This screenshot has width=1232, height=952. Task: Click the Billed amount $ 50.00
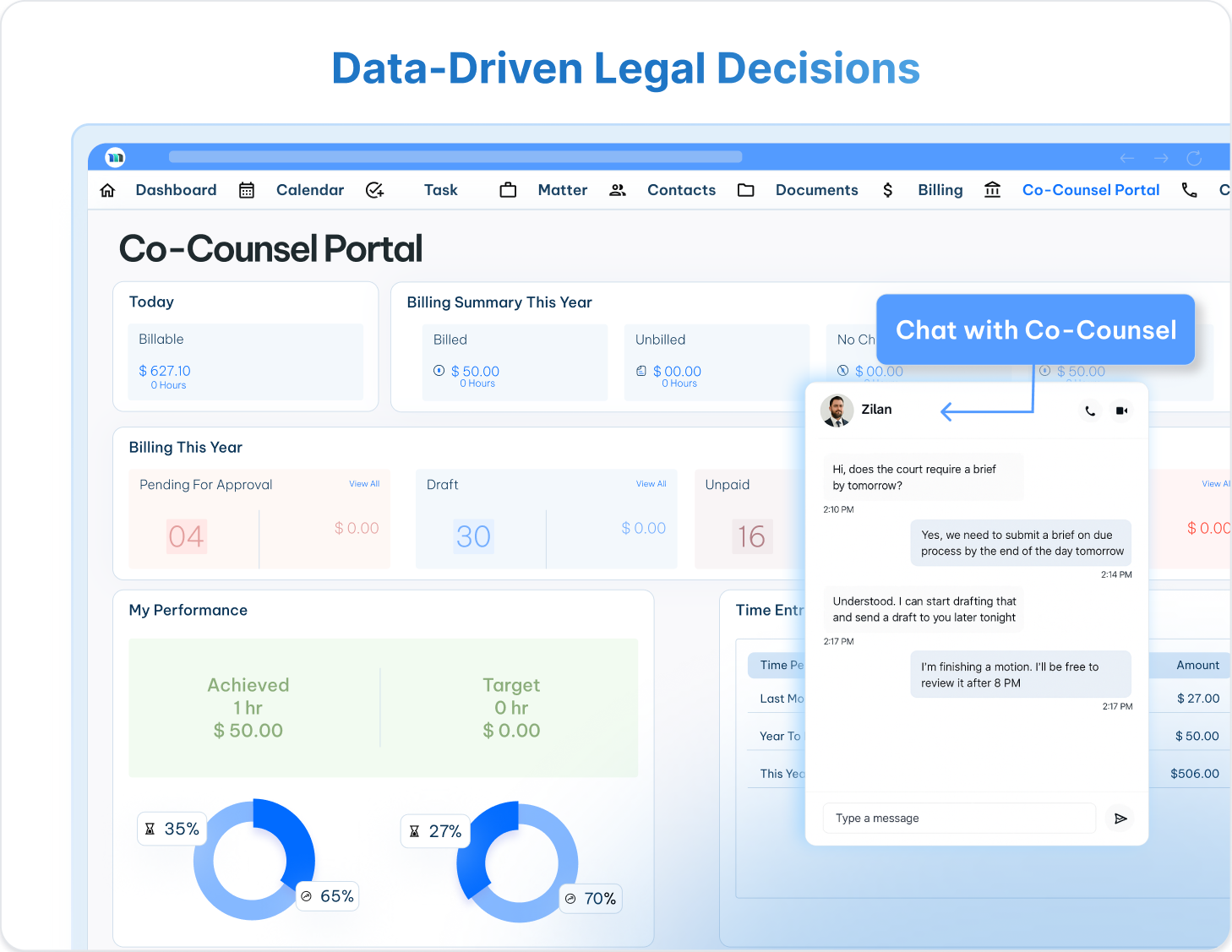[475, 372]
